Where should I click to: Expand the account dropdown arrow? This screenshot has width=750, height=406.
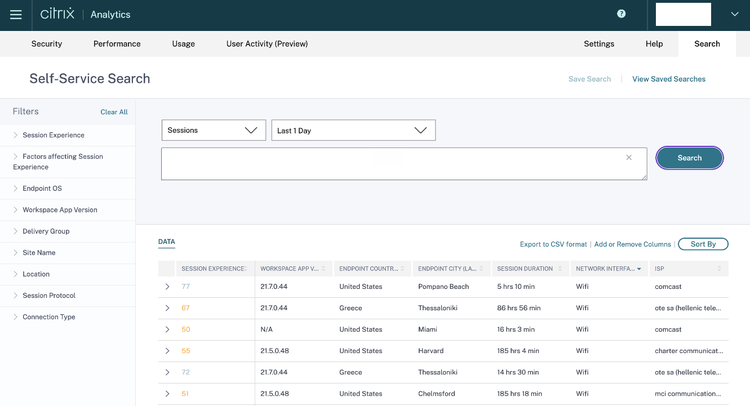click(x=735, y=14)
